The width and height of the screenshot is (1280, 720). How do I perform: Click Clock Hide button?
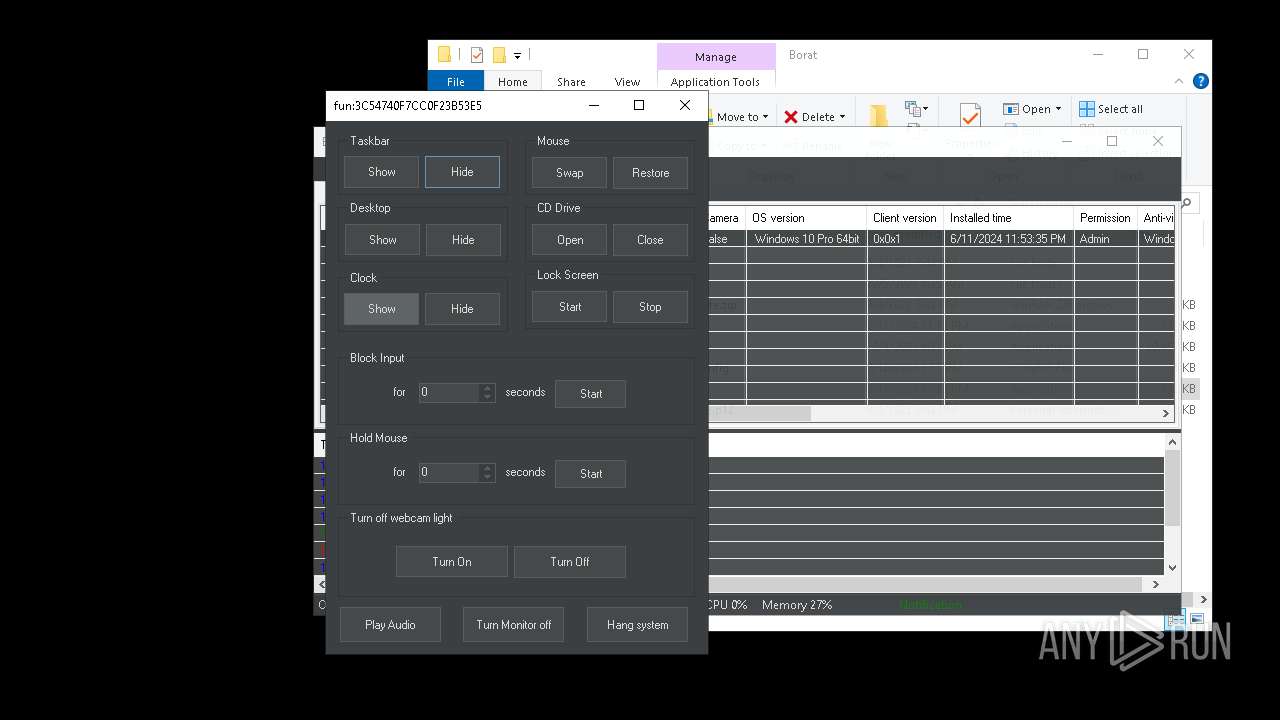pyautogui.click(x=462, y=309)
